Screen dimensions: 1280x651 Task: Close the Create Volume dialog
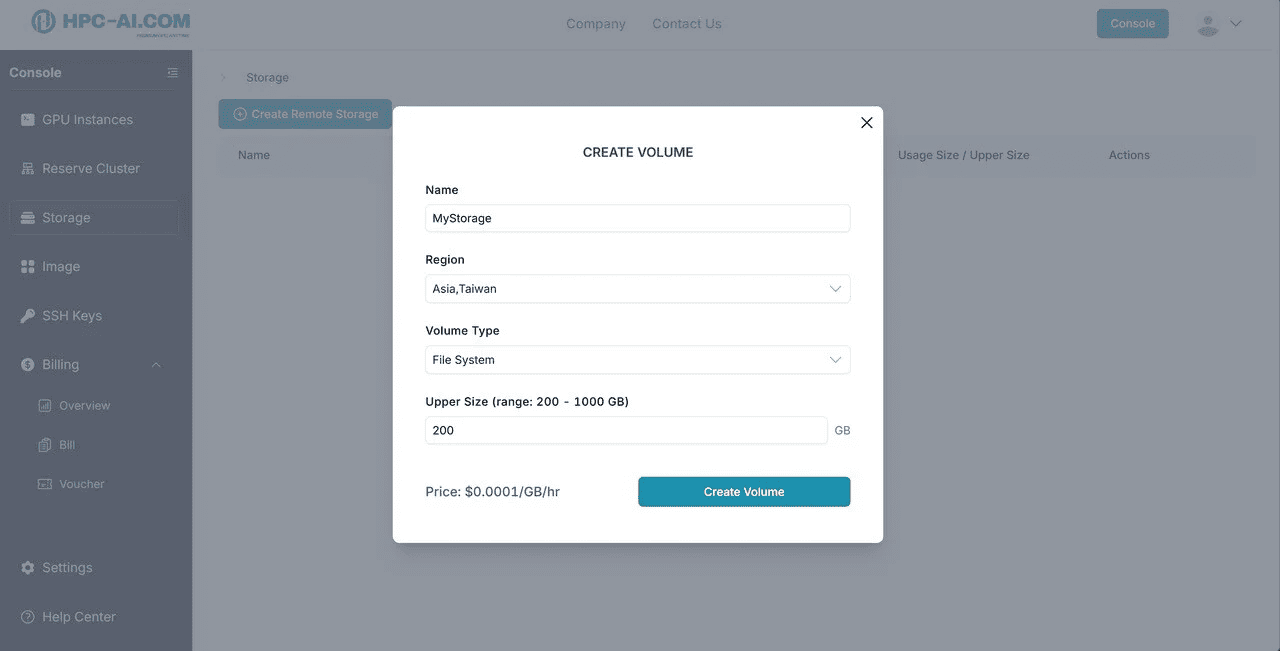tap(867, 123)
